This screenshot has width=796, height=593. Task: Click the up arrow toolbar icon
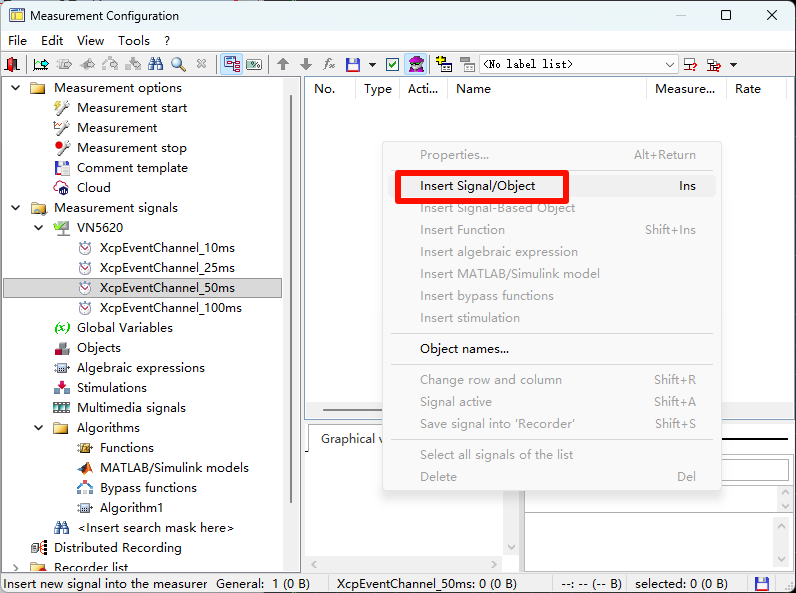[x=283, y=64]
